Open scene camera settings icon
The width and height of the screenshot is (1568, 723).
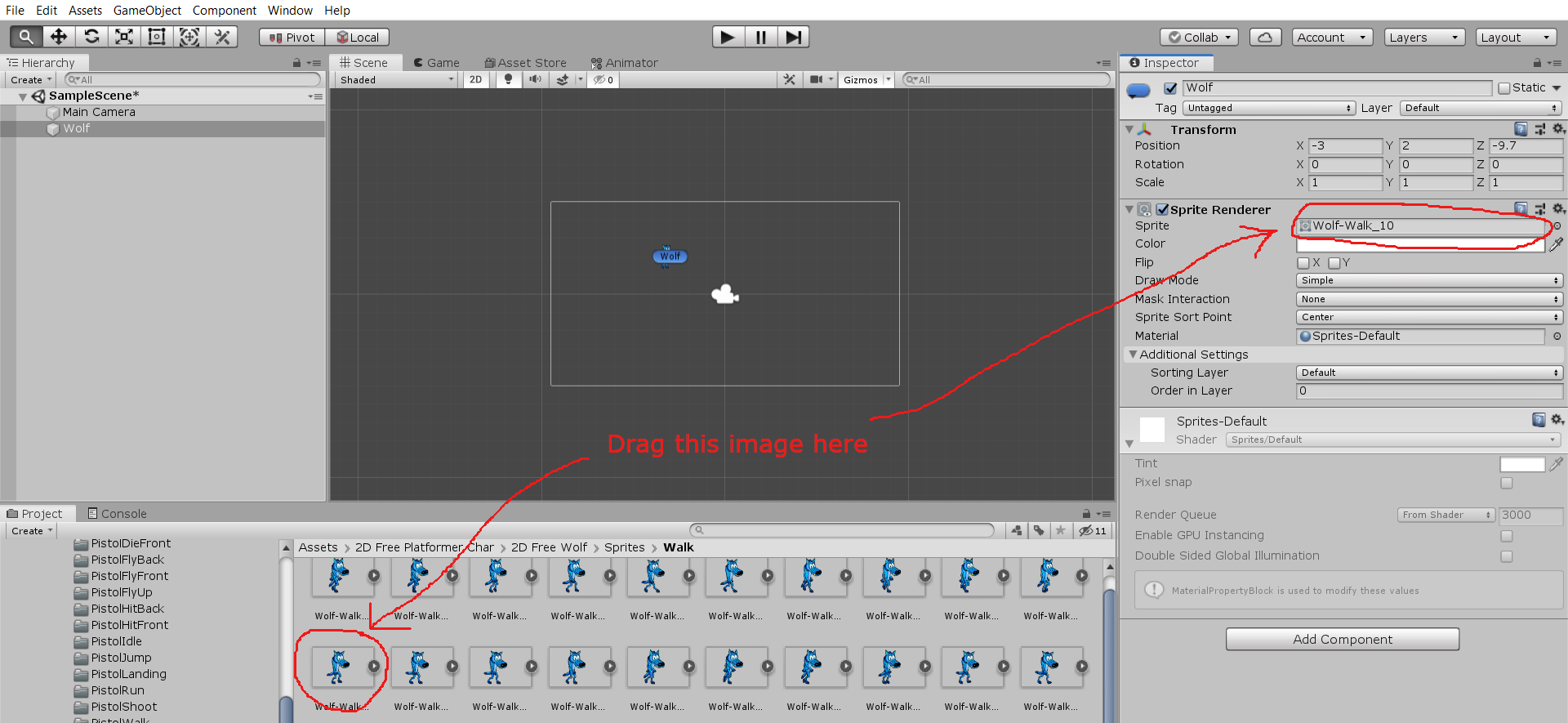point(816,80)
